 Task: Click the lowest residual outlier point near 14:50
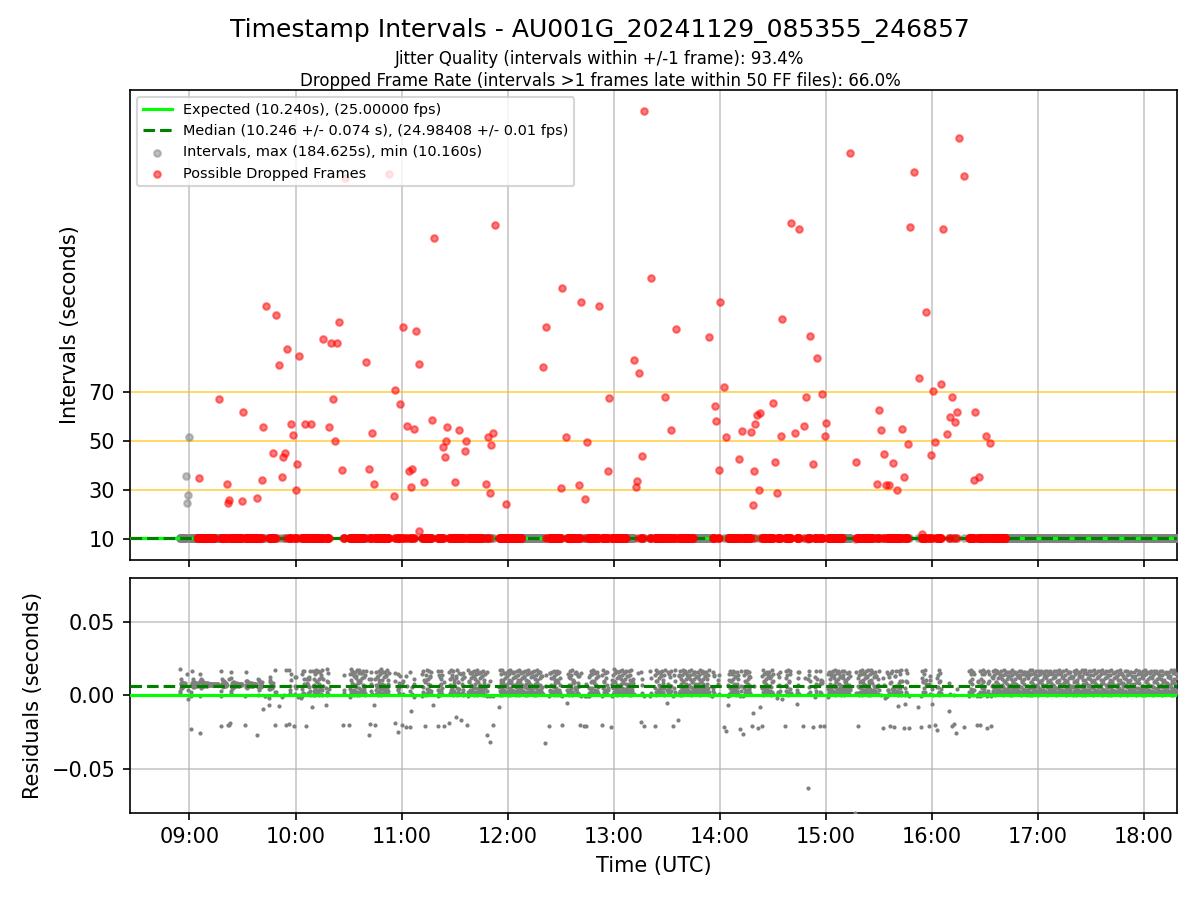[808, 788]
